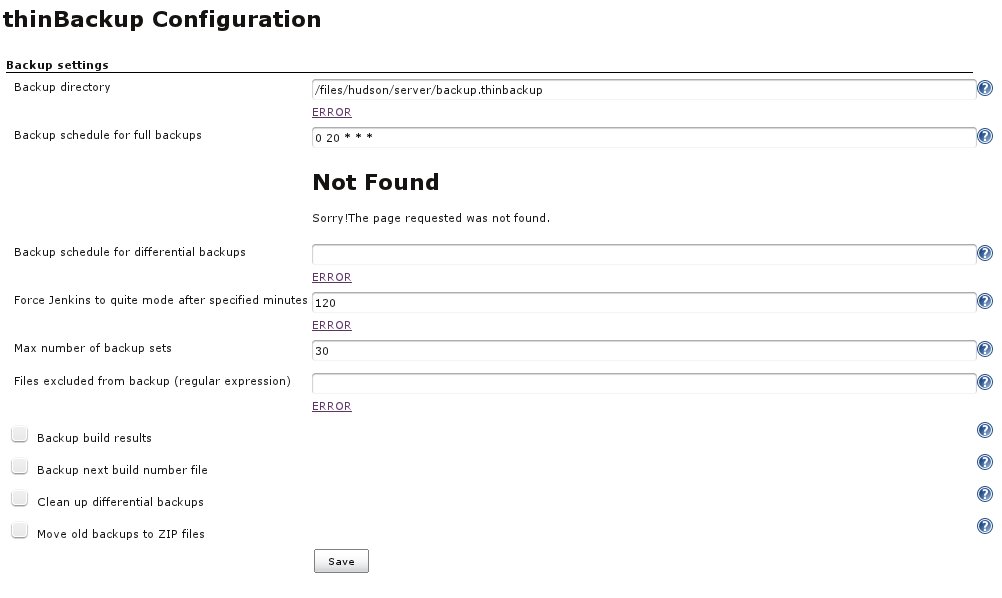1002x598 pixels.
Task: Open help for Move old backups to ZIP
Action: coord(984,526)
